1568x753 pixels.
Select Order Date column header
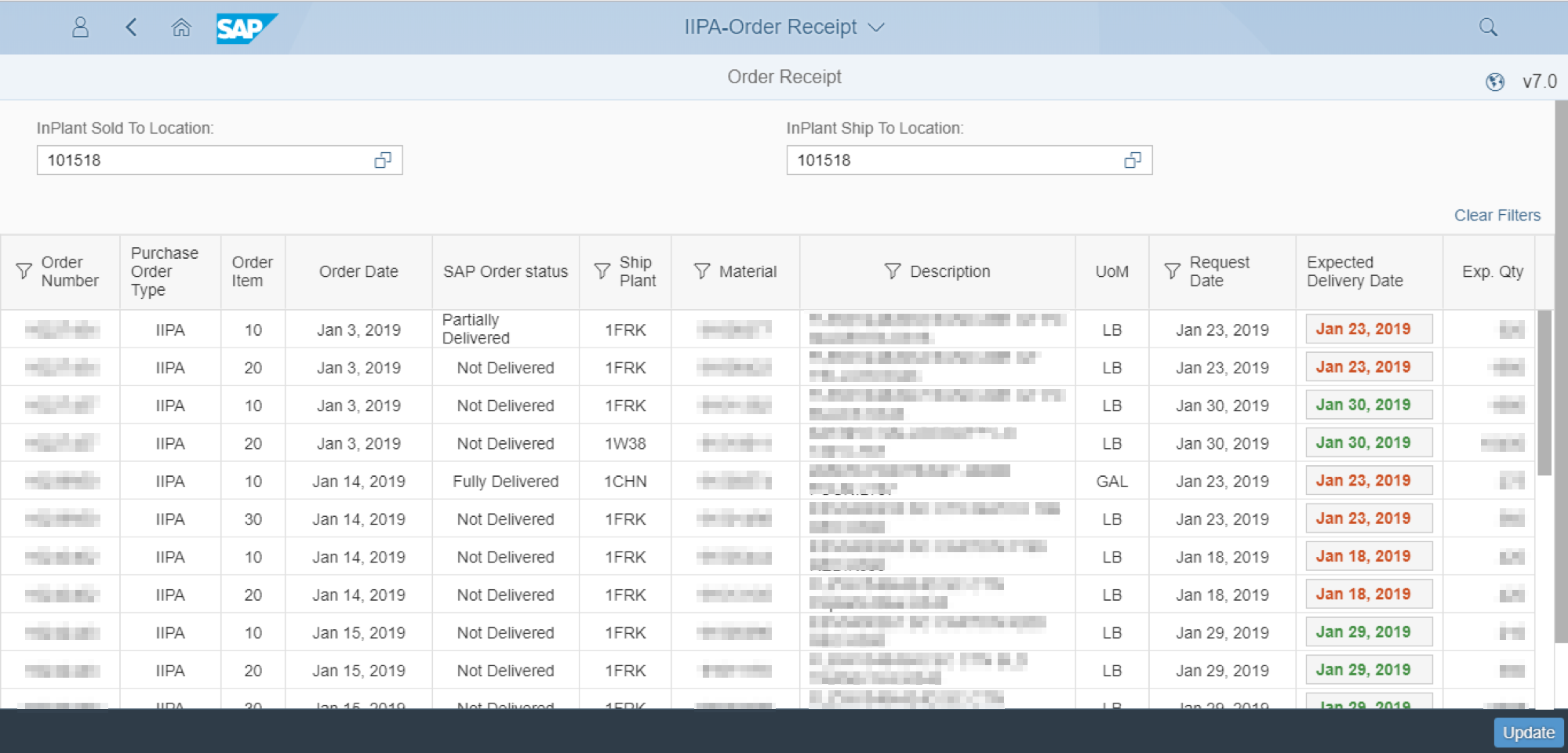coord(358,271)
